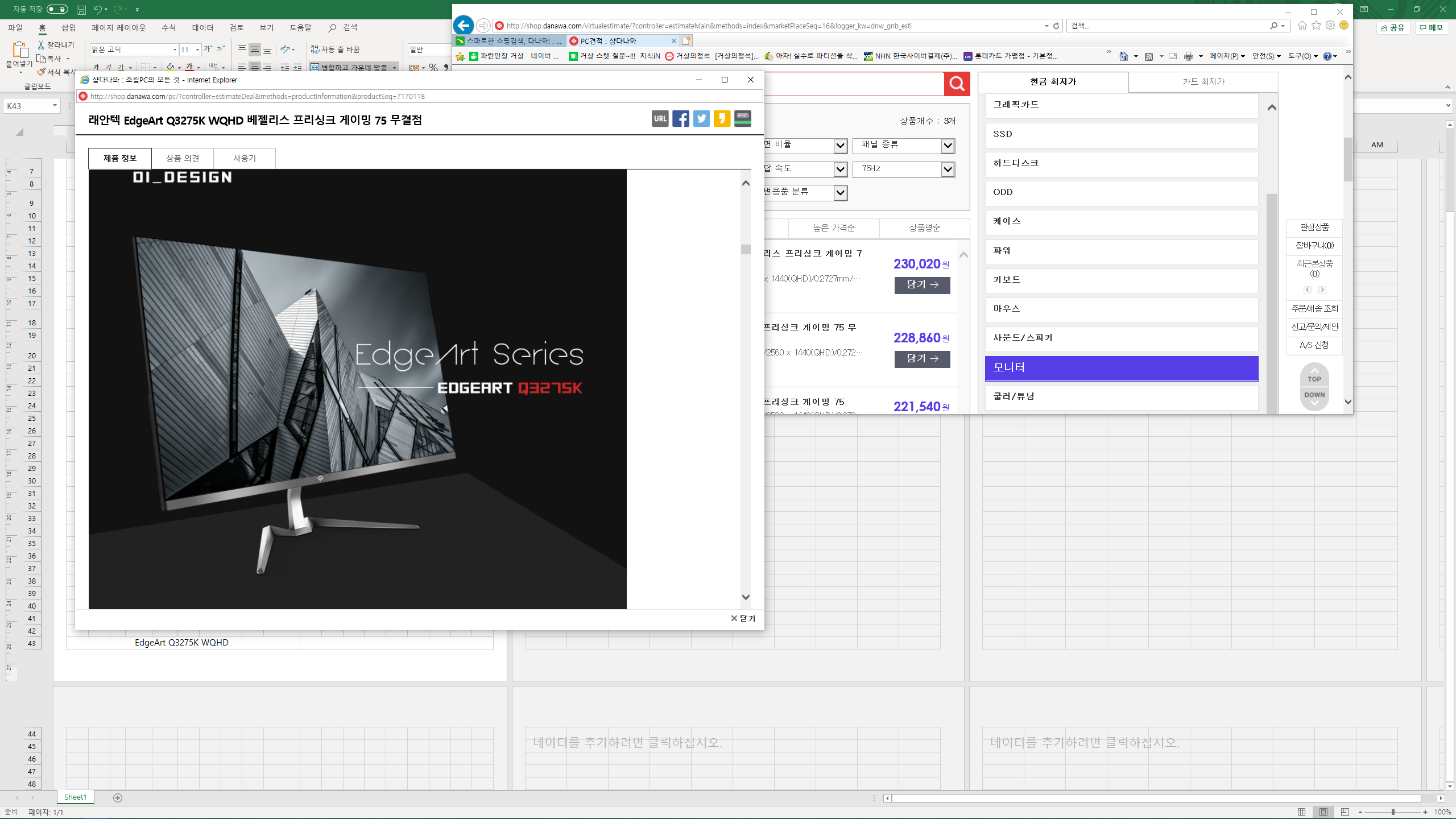Open the font size 11 dropdown
The height and width of the screenshot is (819, 1456).
[x=197, y=50]
